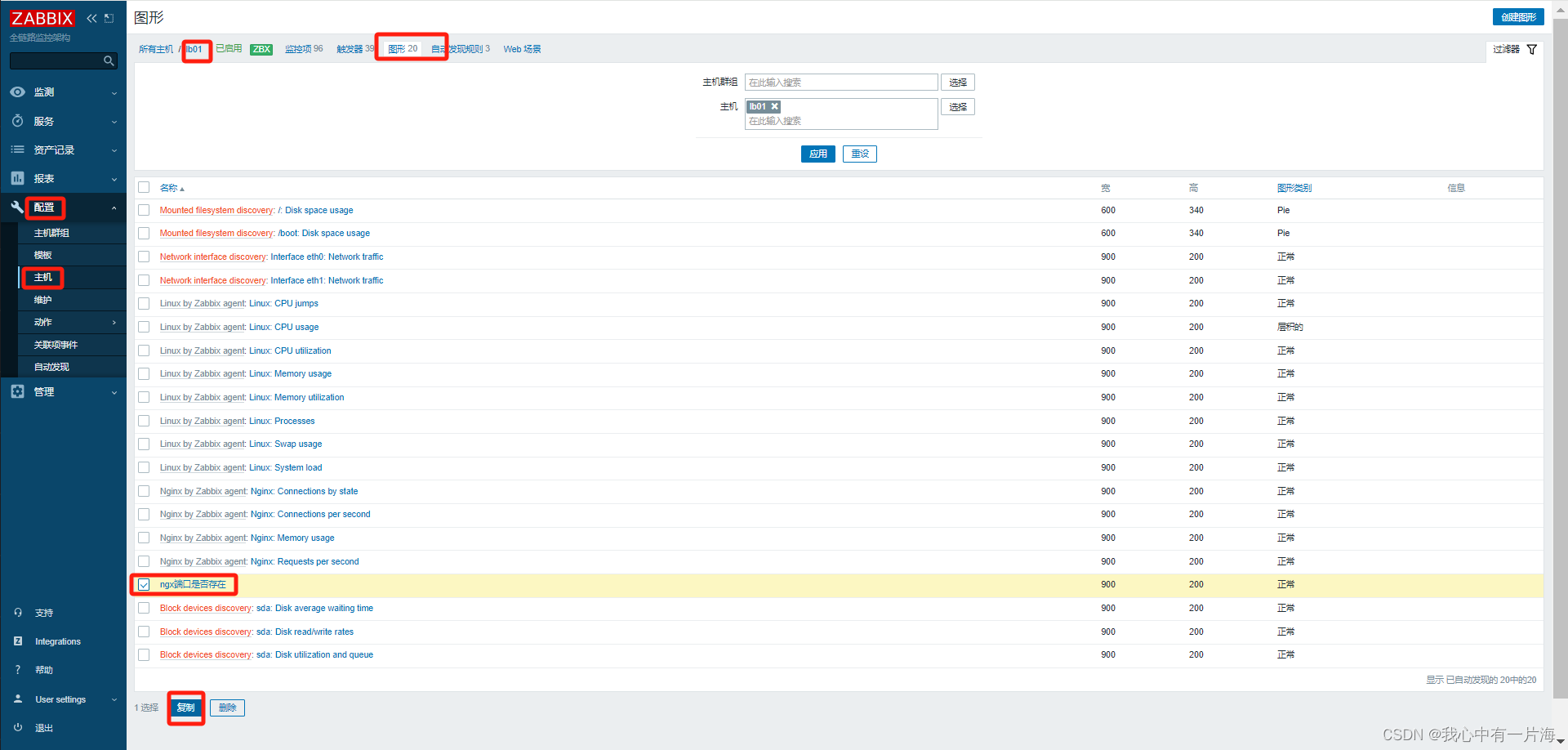
Task: Open 监测 monitoring eye icon
Action: pyautogui.click(x=17, y=92)
